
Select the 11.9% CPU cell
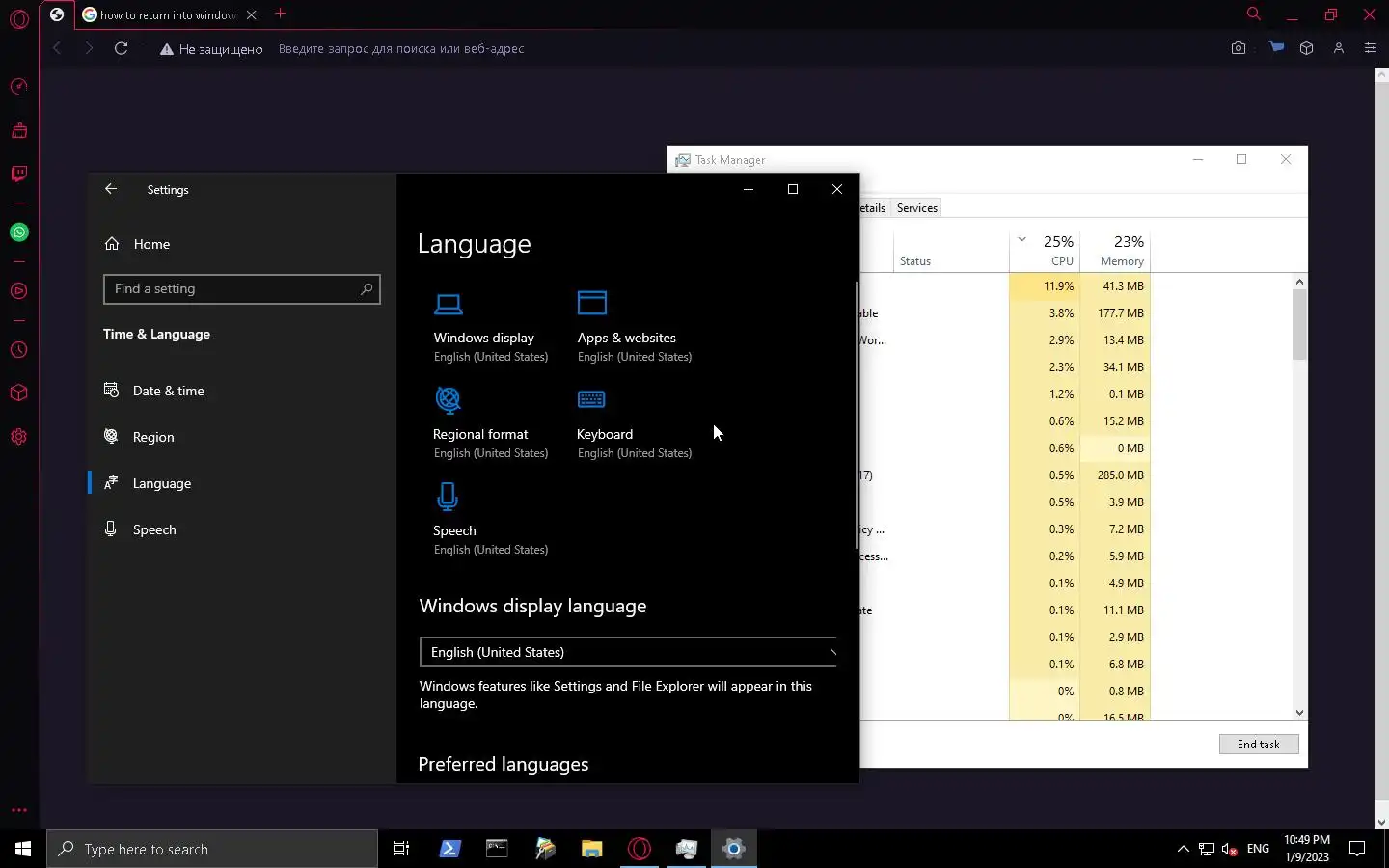pyautogui.click(x=1045, y=286)
